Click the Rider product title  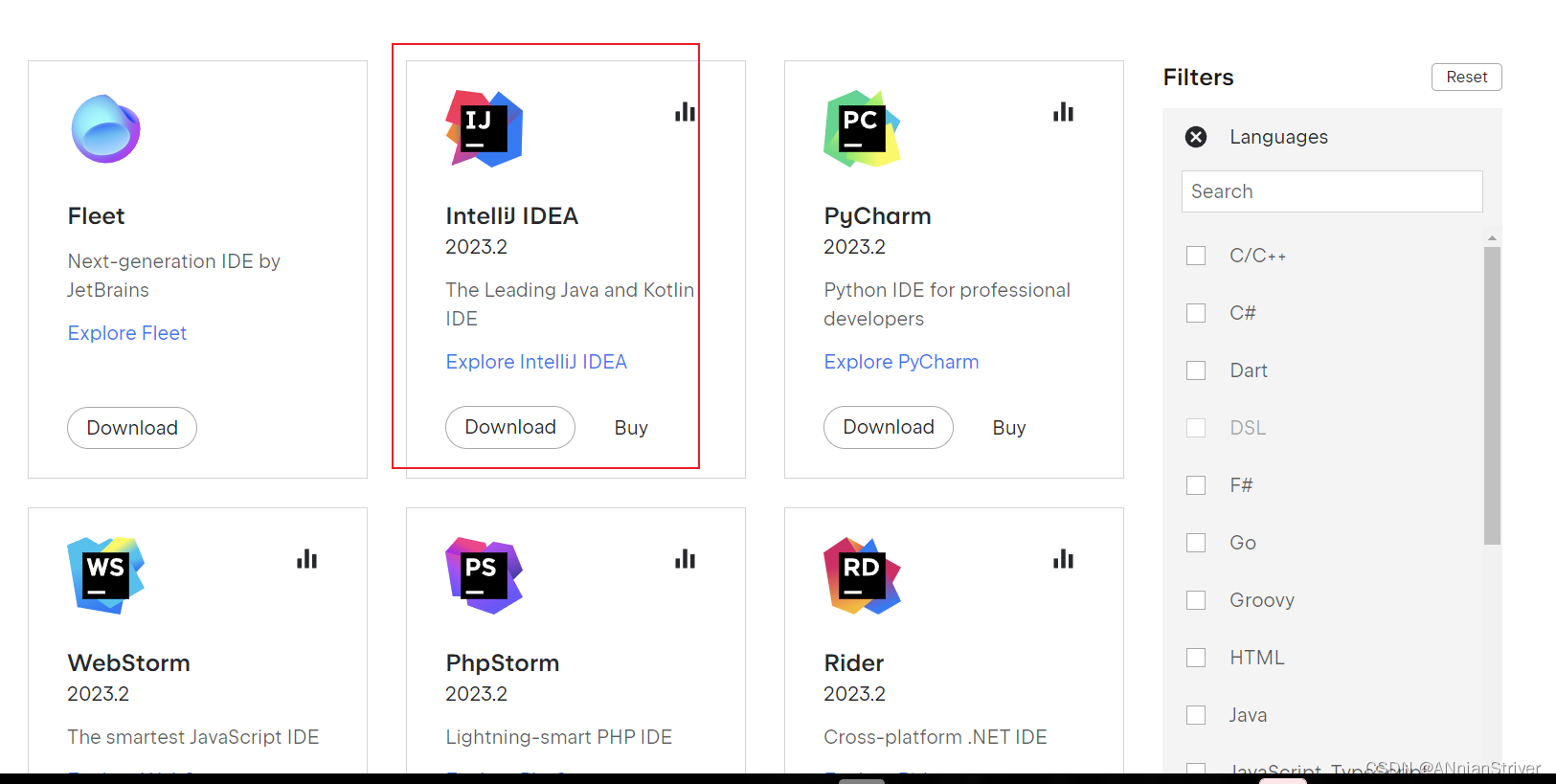pyautogui.click(x=853, y=662)
